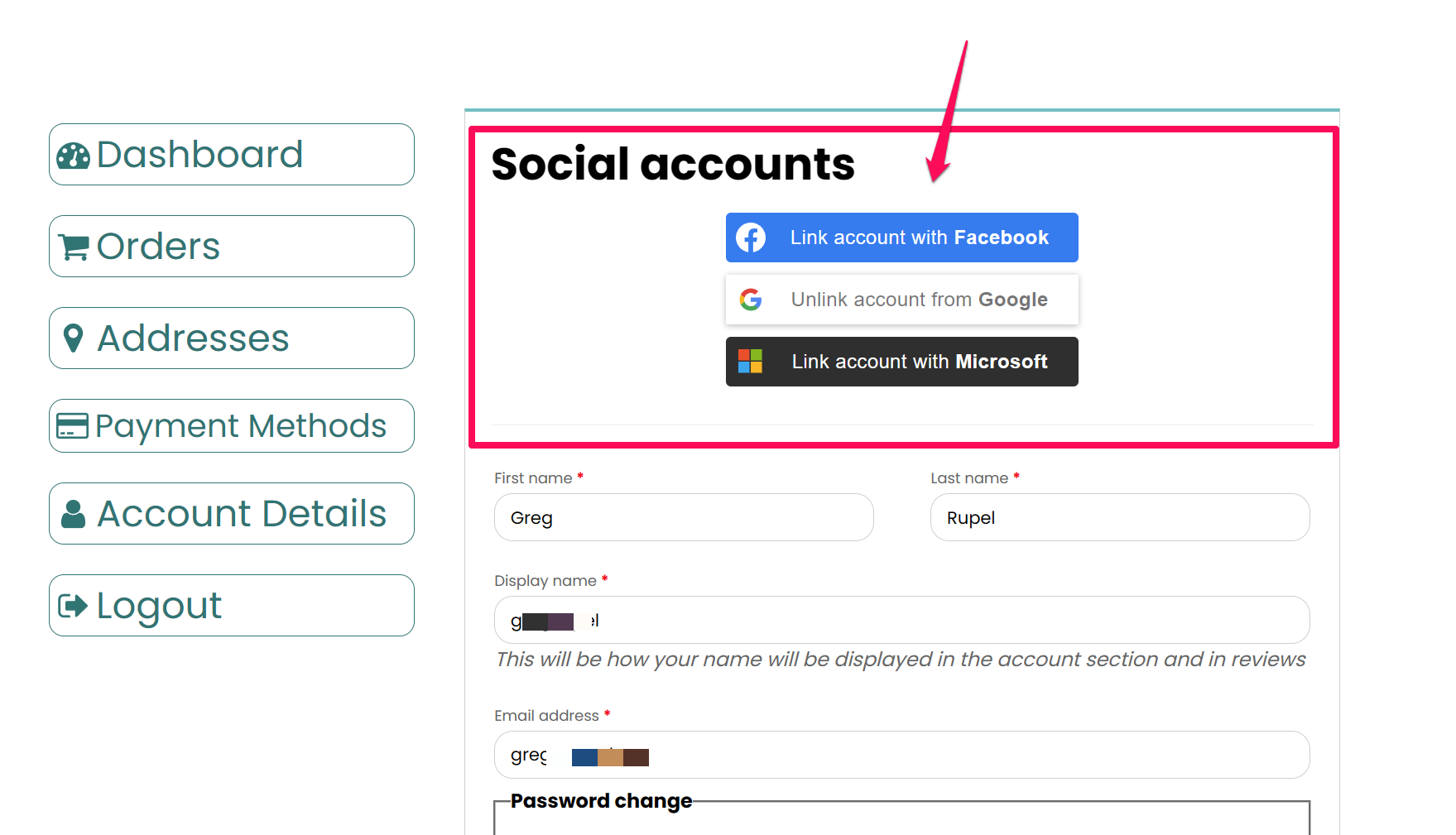Click the Orders shopping cart icon
The height and width of the screenshot is (835, 1456).
(x=74, y=247)
